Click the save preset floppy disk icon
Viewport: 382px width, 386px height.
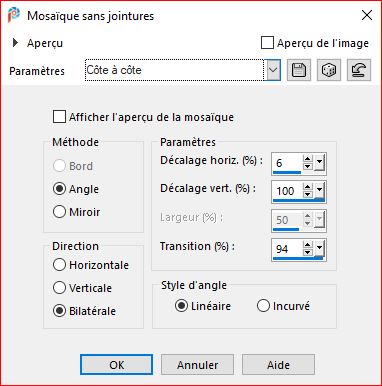coord(299,70)
